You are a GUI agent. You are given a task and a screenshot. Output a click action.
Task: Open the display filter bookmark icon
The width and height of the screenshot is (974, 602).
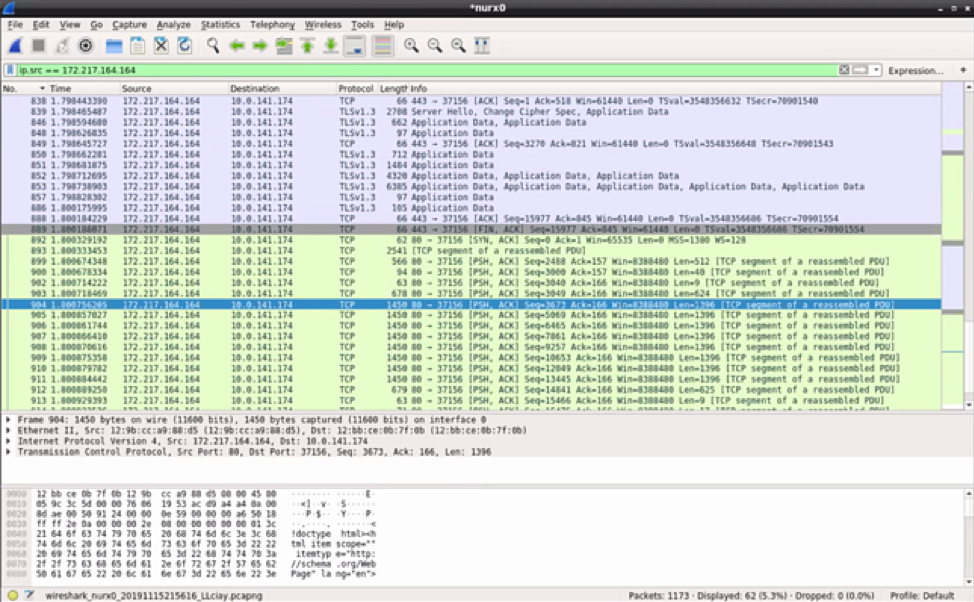coord(10,70)
